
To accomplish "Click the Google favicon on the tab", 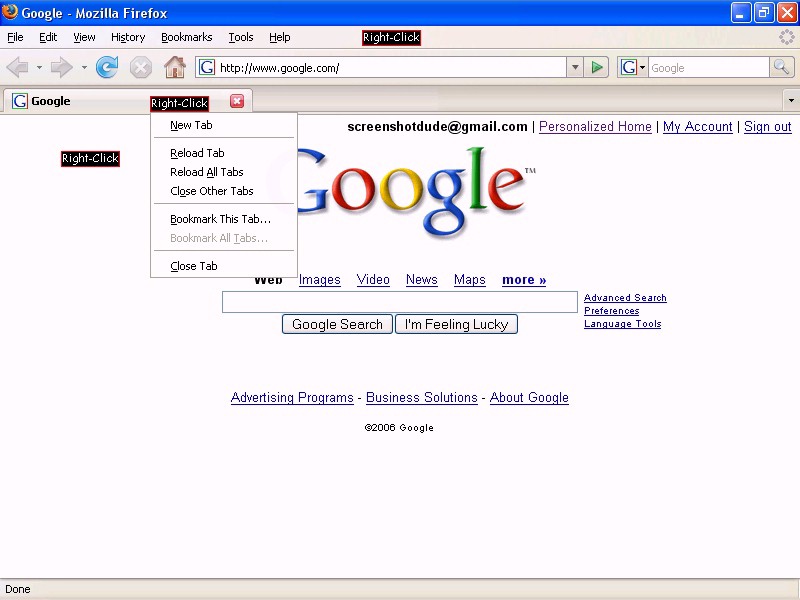I will (x=19, y=101).
